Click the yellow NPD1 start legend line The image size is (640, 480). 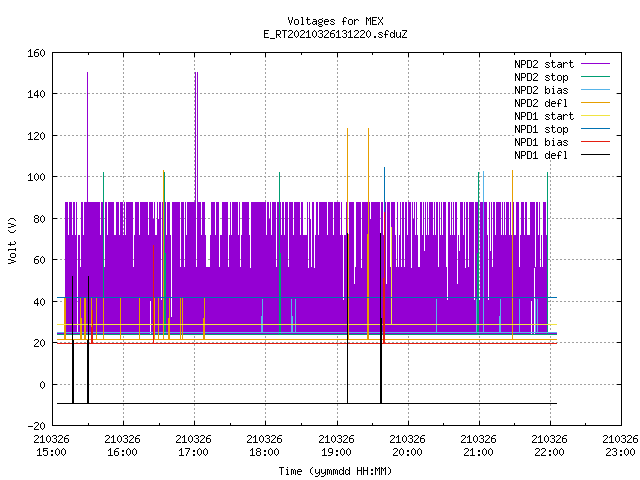tap(595, 116)
